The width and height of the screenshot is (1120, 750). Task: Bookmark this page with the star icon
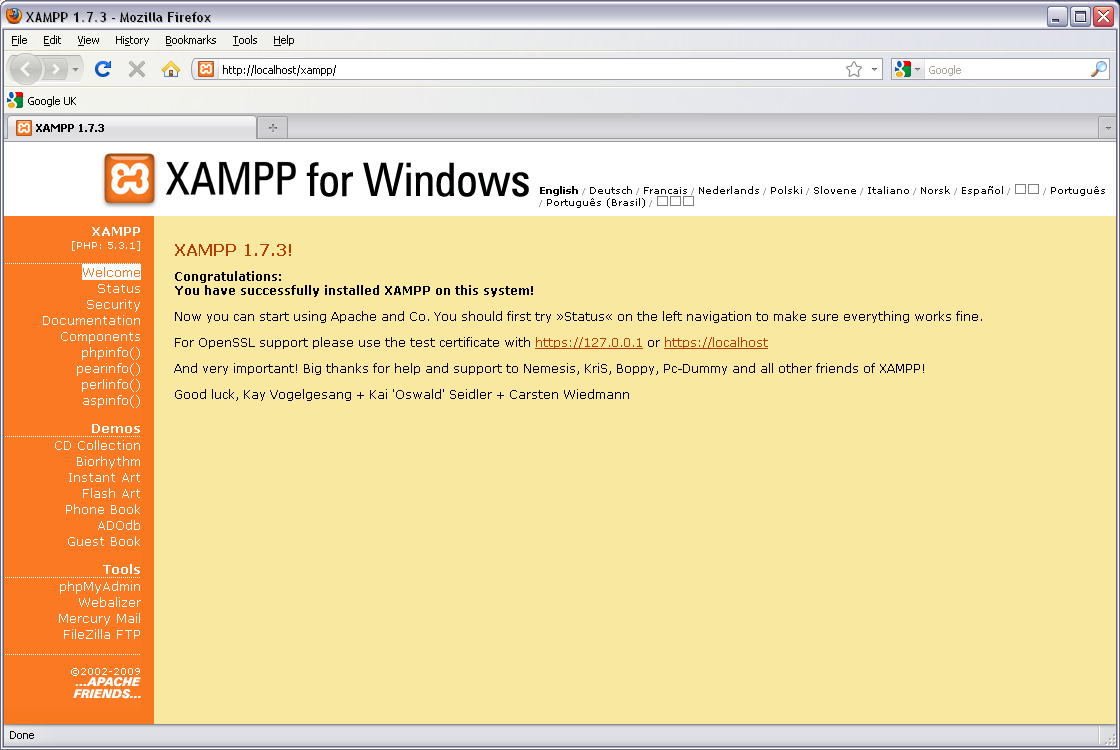(x=853, y=69)
